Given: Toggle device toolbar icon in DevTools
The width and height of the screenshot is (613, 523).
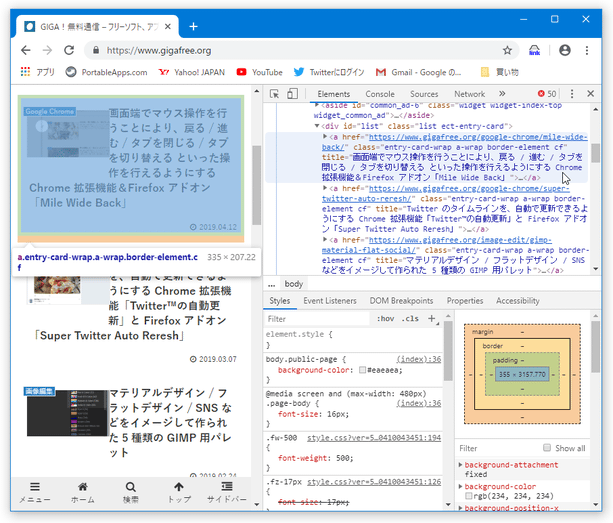Looking at the screenshot, I should [x=292, y=94].
